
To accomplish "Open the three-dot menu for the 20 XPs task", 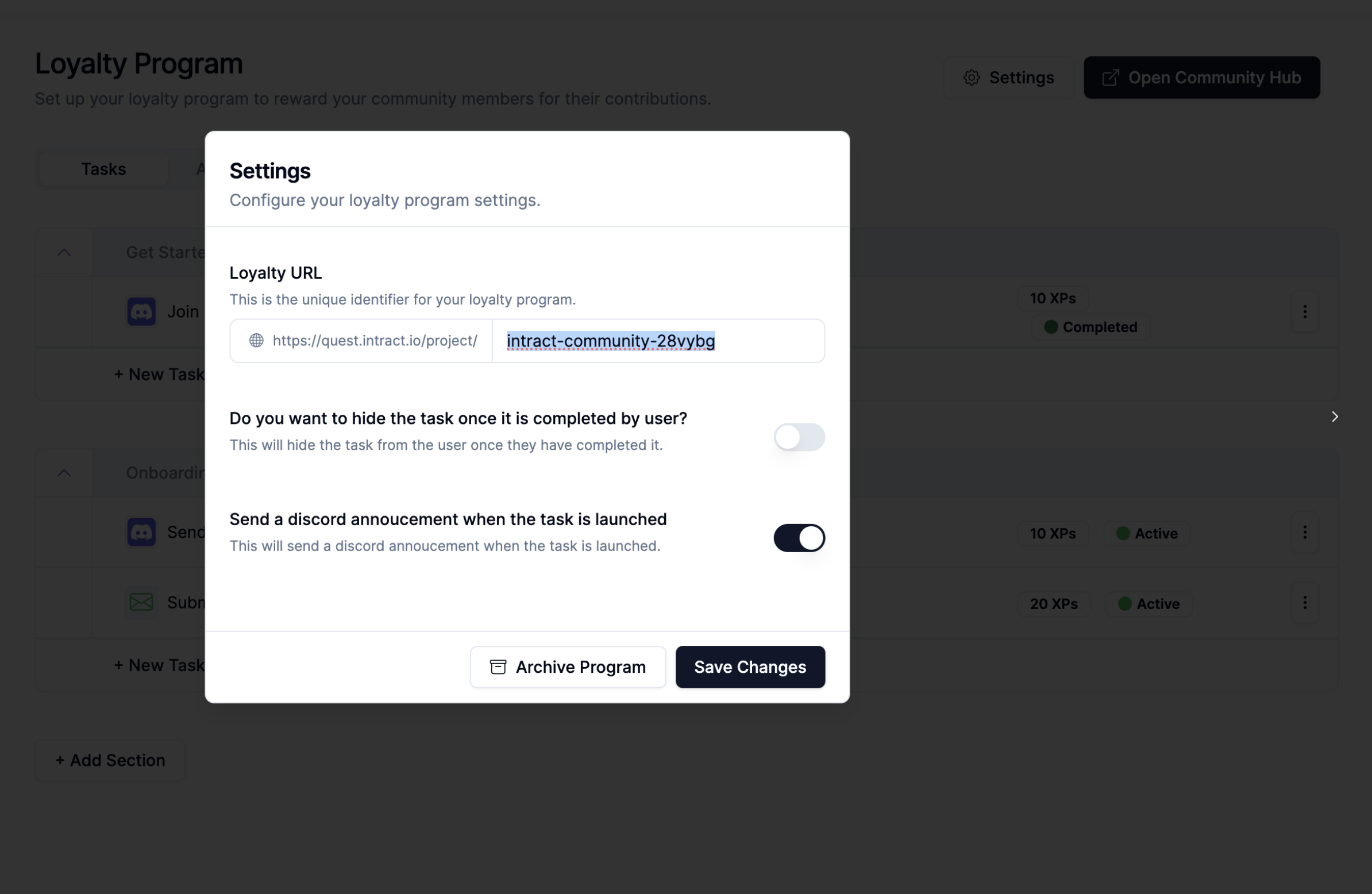I will tap(1305, 603).
